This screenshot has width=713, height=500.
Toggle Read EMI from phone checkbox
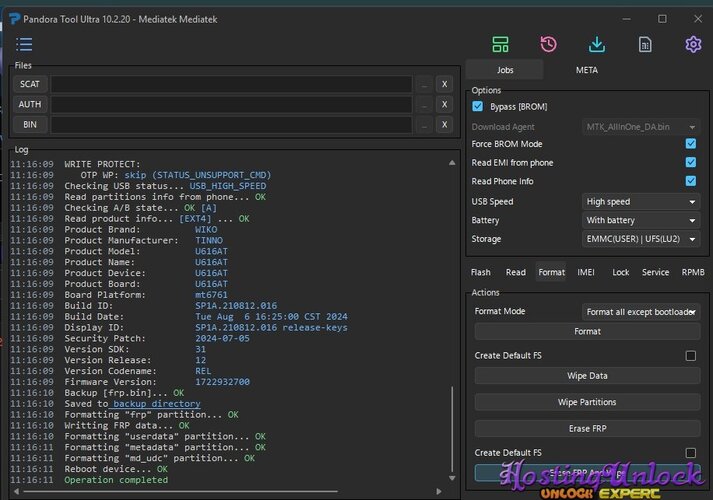(x=691, y=162)
